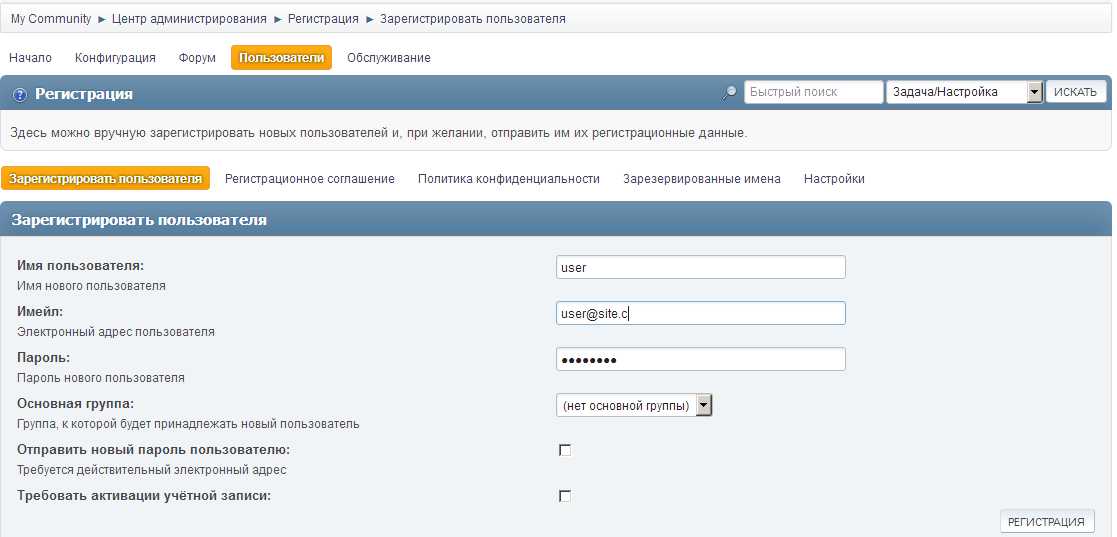Image resolution: width=1117 pixels, height=537 pixels.
Task: Open Политика конфиденциальности subtab
Action: 508,179
